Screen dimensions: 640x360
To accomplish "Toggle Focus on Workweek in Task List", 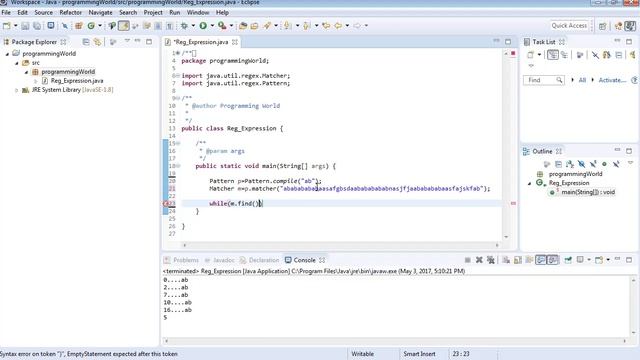I will click(580, 55).
